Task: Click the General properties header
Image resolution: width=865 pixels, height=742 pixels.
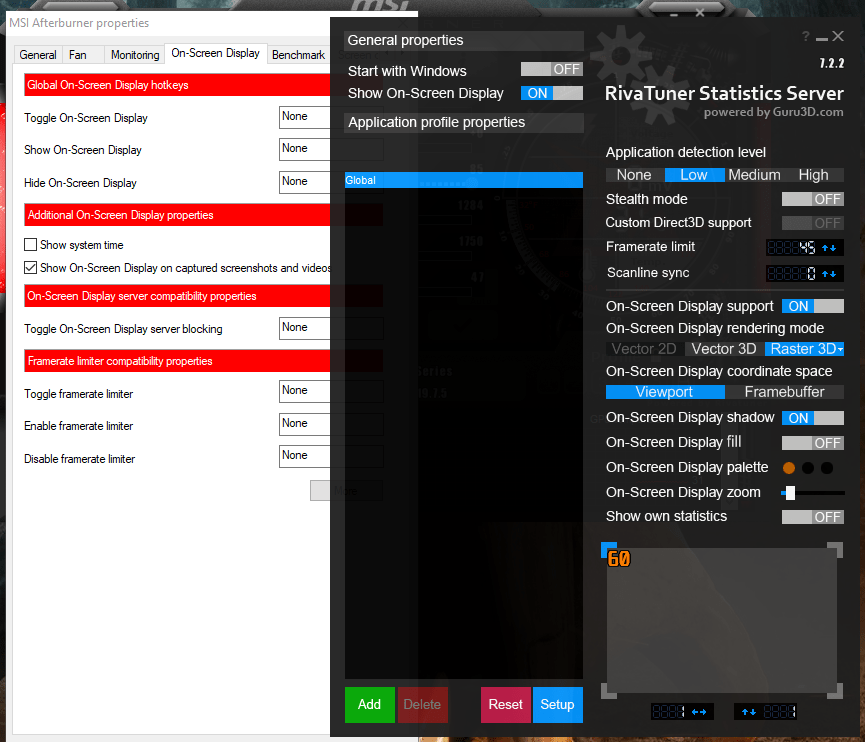Action: point(463,40)
